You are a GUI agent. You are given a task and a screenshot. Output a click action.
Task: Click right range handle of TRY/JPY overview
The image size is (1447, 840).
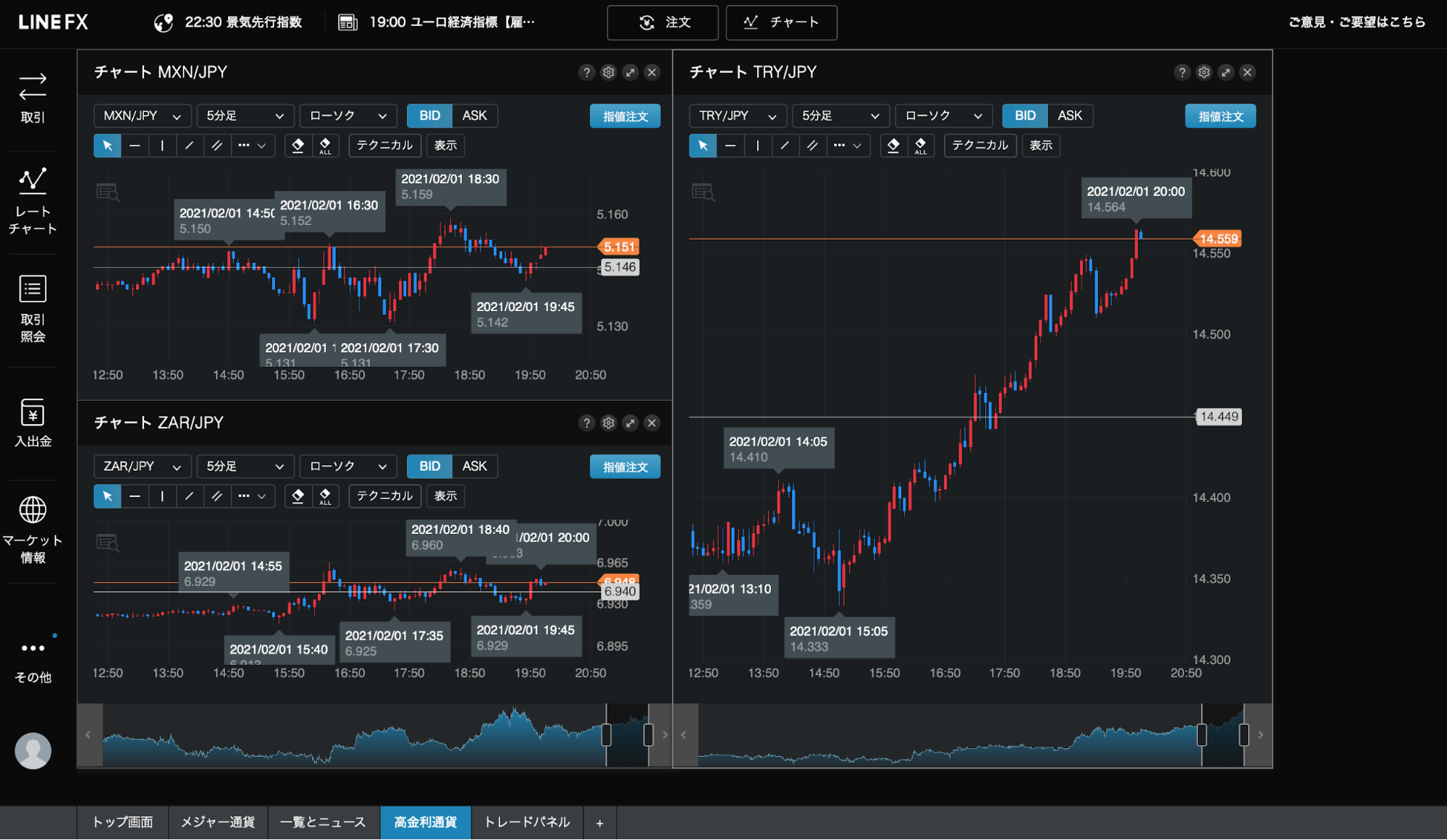(1244, 735)
